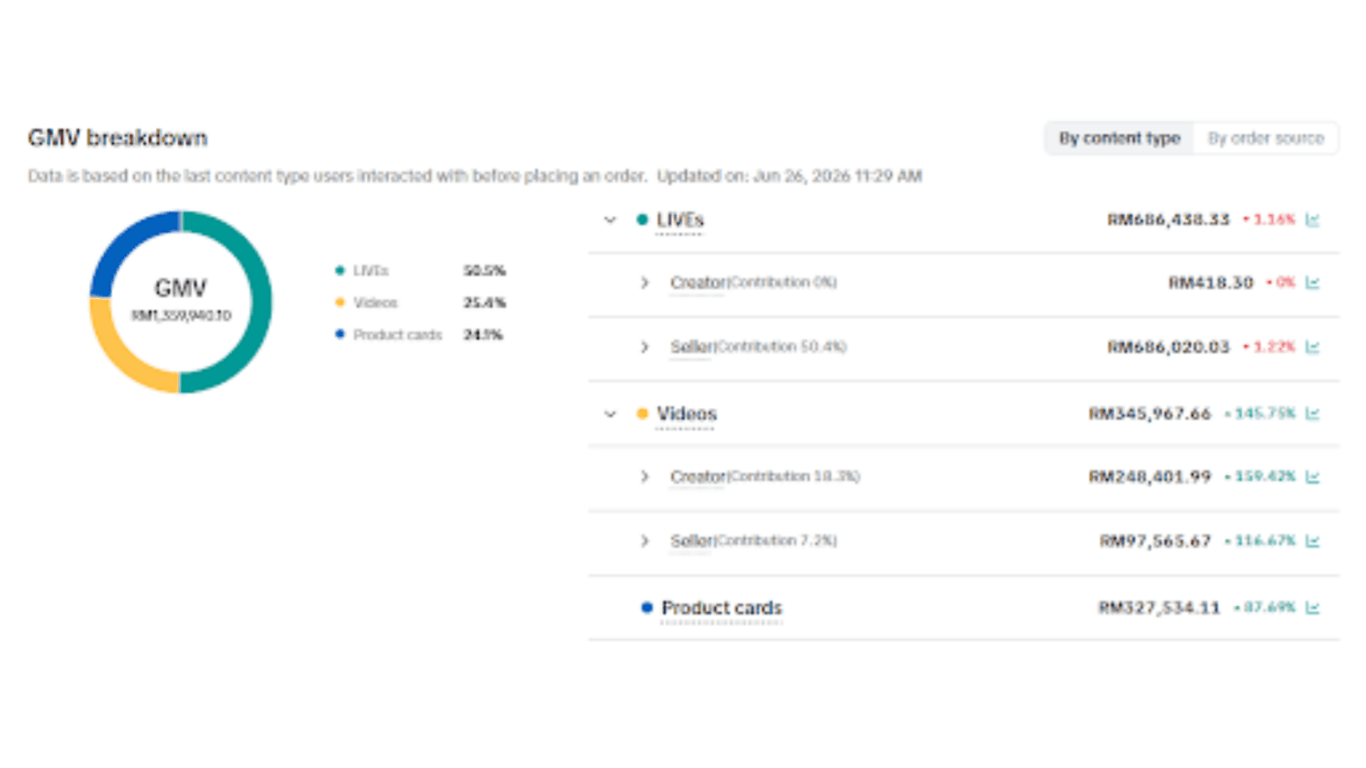The height and width of the screenshot is (768, 1366).
Task: Expand the Creator row under LIVEs
Action: point(645,283)
